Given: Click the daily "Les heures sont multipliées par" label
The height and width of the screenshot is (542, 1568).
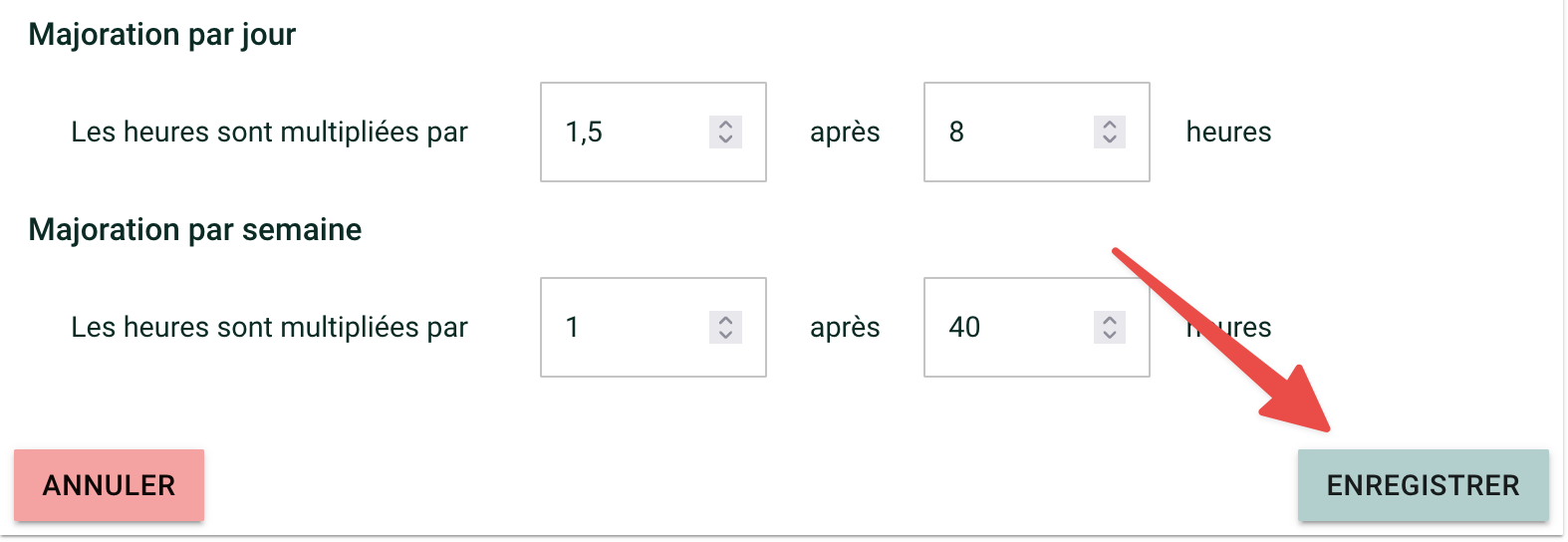Looking at the screenshot, I should click(x=269, y=132).
